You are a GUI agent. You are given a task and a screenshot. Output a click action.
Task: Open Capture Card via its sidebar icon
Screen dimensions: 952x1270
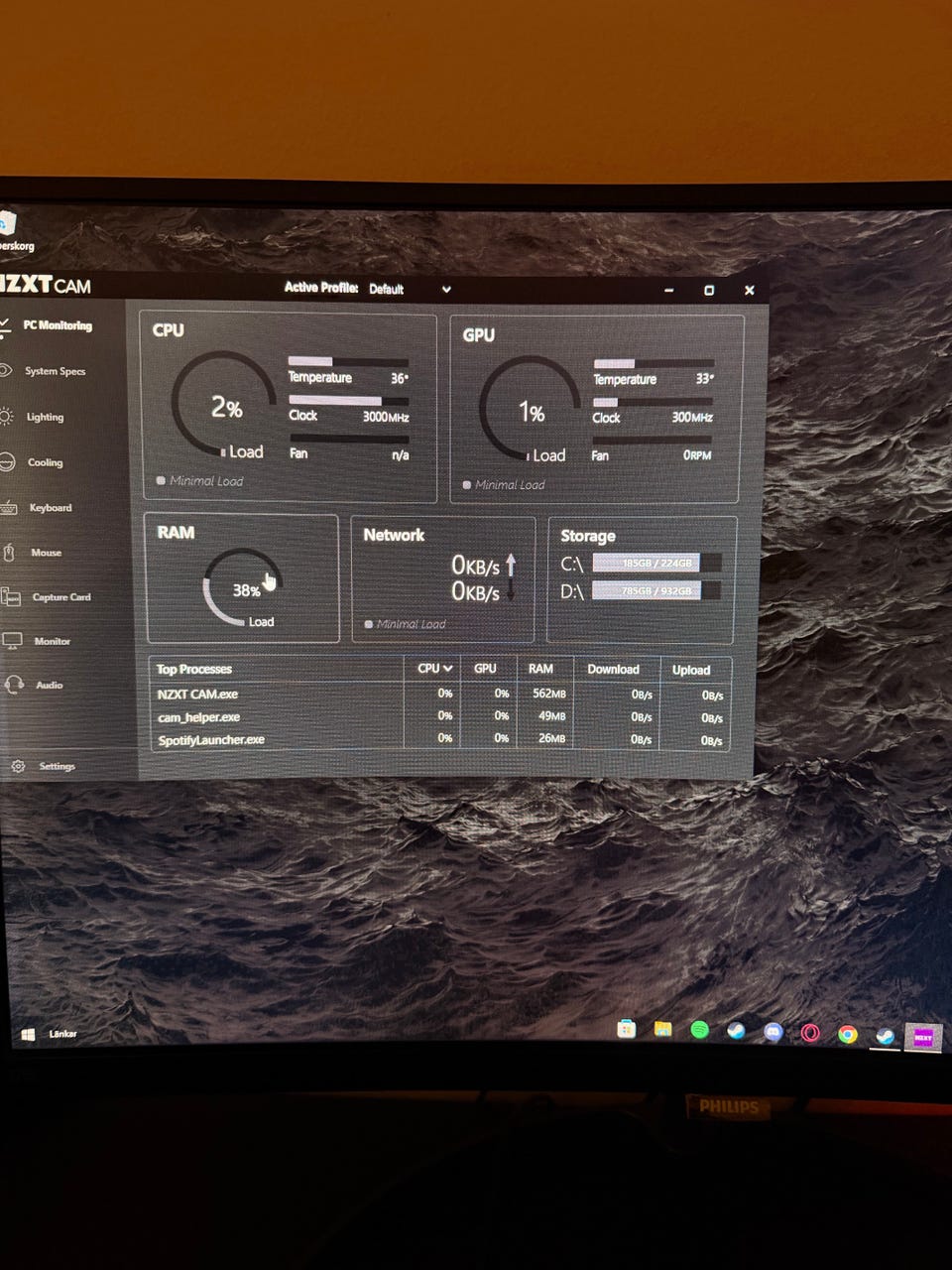tap(11, 596)
